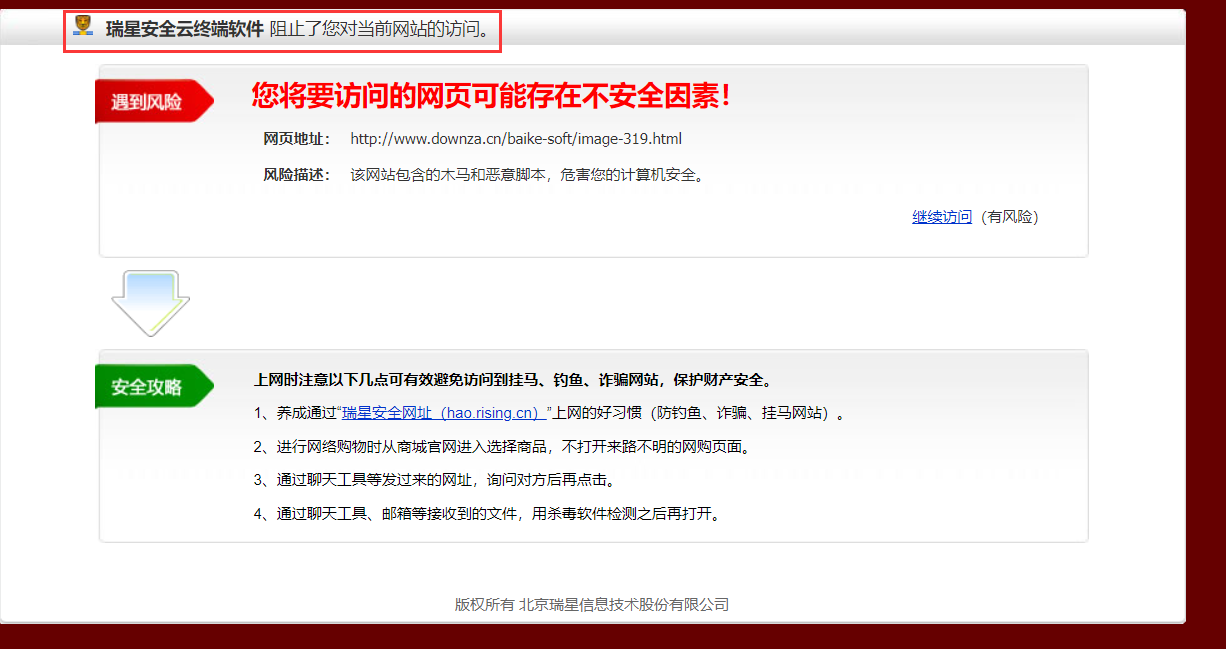The width and height of the screenshot is (1226, 649).
Task: Click the red 遇到风险 label
Action: pyautogui.click(x=154, y=101)
